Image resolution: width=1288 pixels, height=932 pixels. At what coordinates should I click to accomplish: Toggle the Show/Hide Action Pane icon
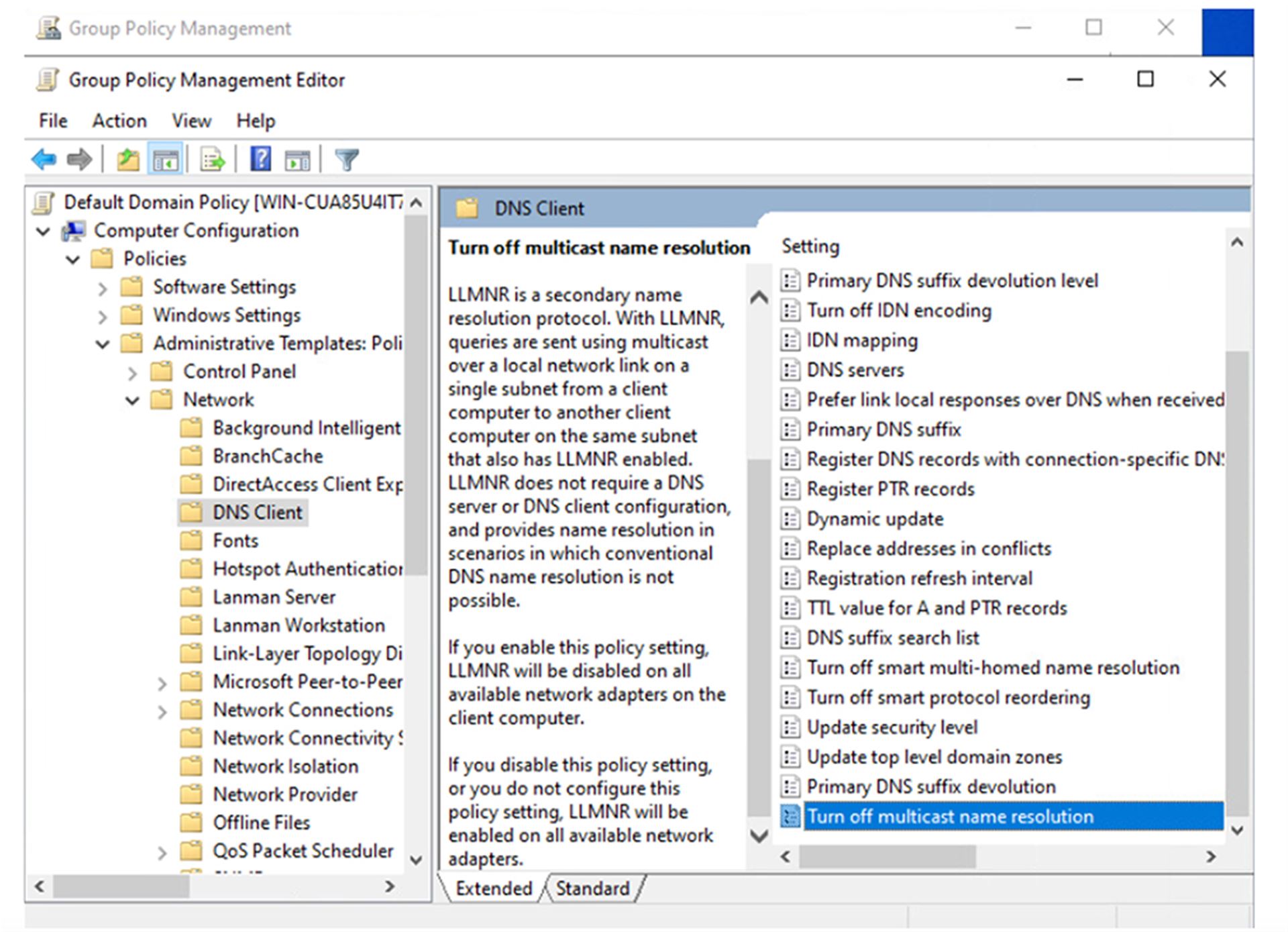coord(297,160)
